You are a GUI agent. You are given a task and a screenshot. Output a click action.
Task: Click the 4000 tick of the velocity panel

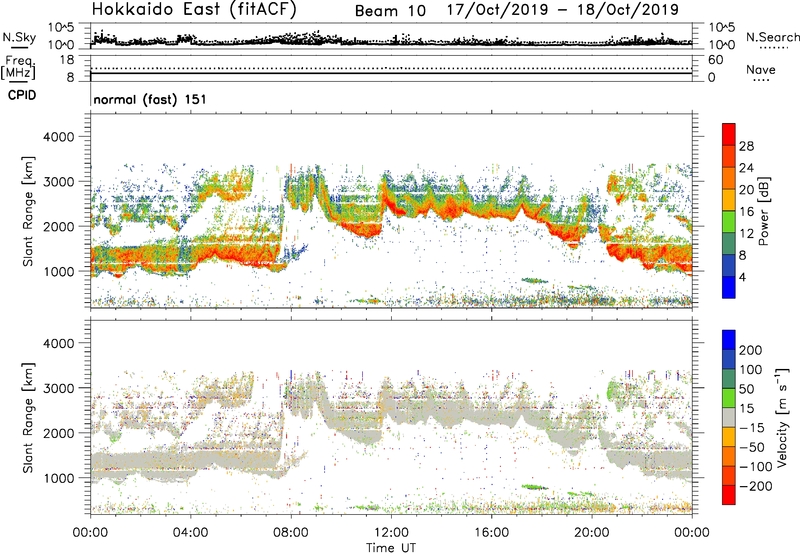click(x=58, y=343)
